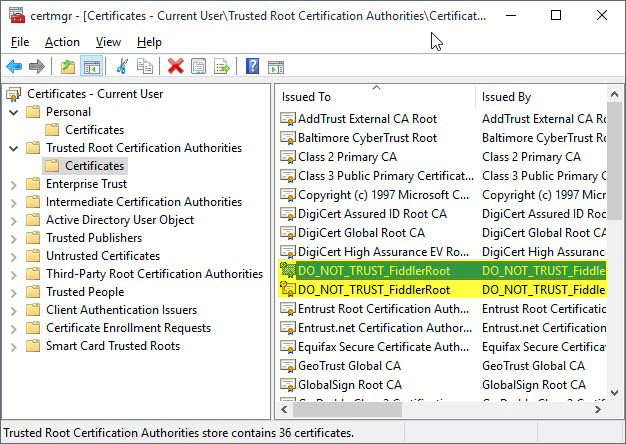Click Entrust.net Certification certificate icon
Screen dimensions: 626x444
click(x=287, y=328)
